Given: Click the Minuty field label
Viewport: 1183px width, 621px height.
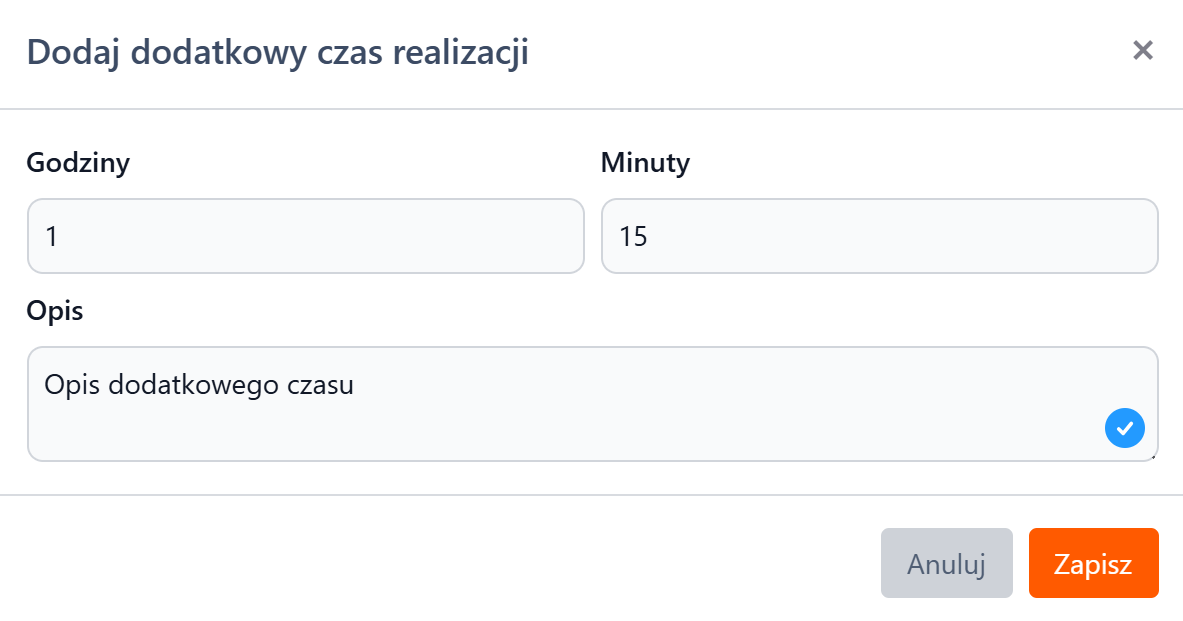Looking at the screenshot, I should pos(645,163).
